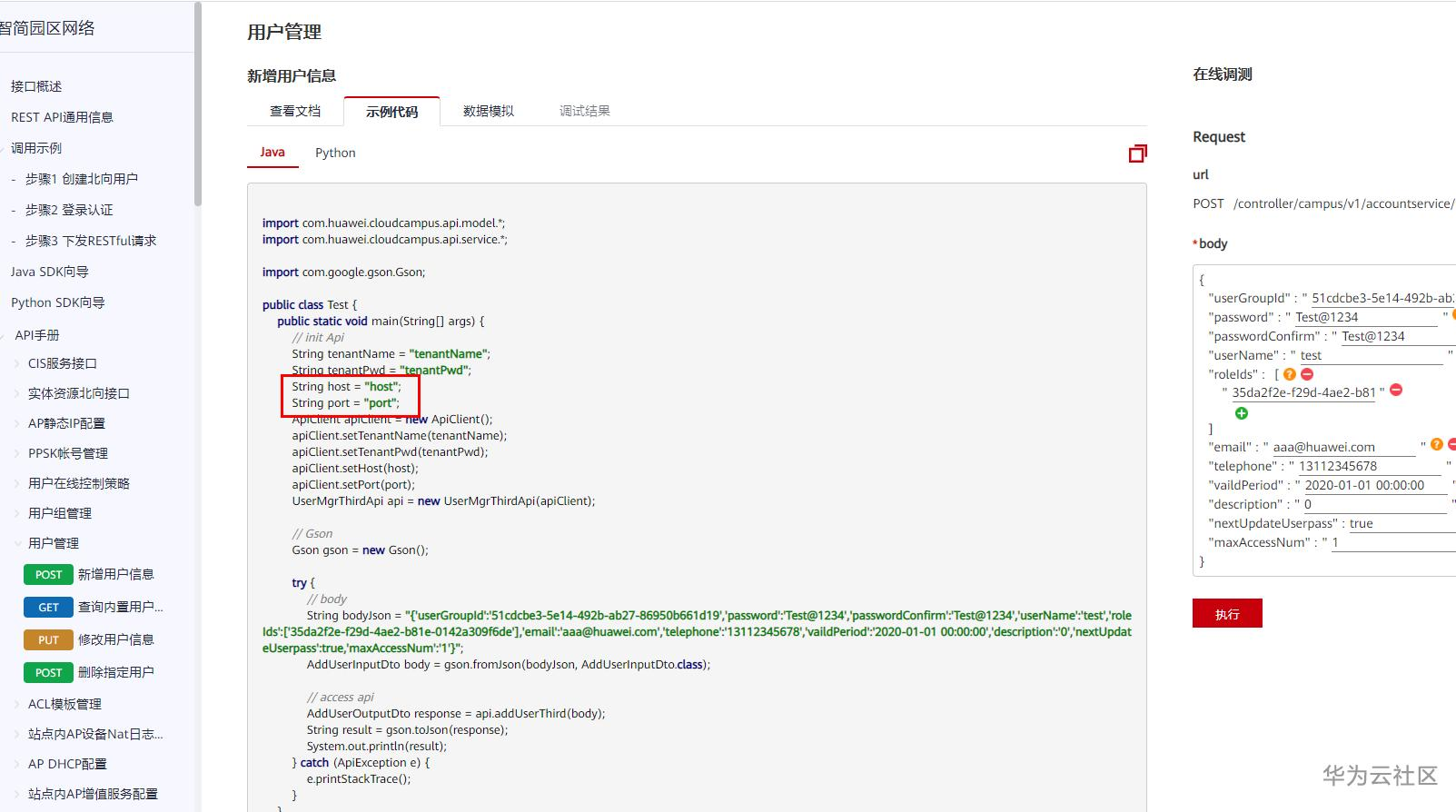1456x812 pixels.
Task: Go to 步骤1 创建北向用户
Action: point(82,179)
